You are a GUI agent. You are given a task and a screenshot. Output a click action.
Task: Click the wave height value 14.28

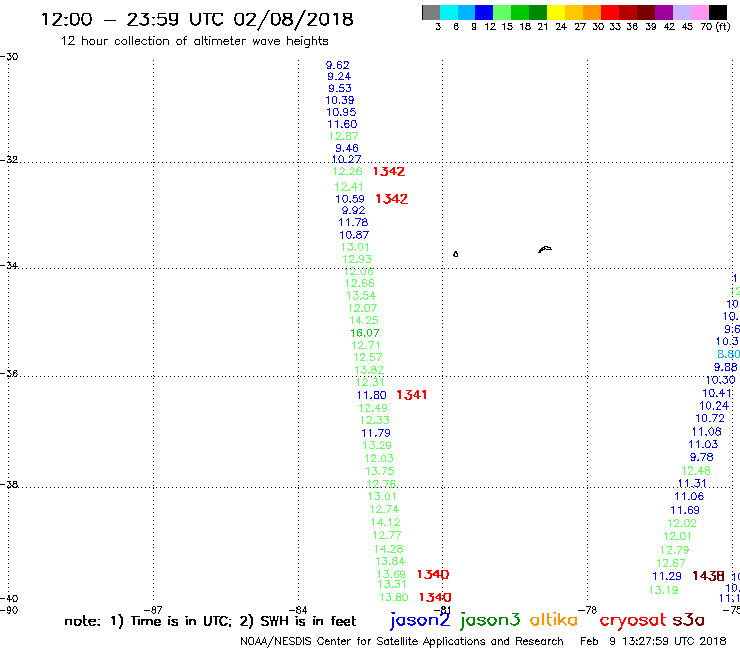[x=388, y=549]
